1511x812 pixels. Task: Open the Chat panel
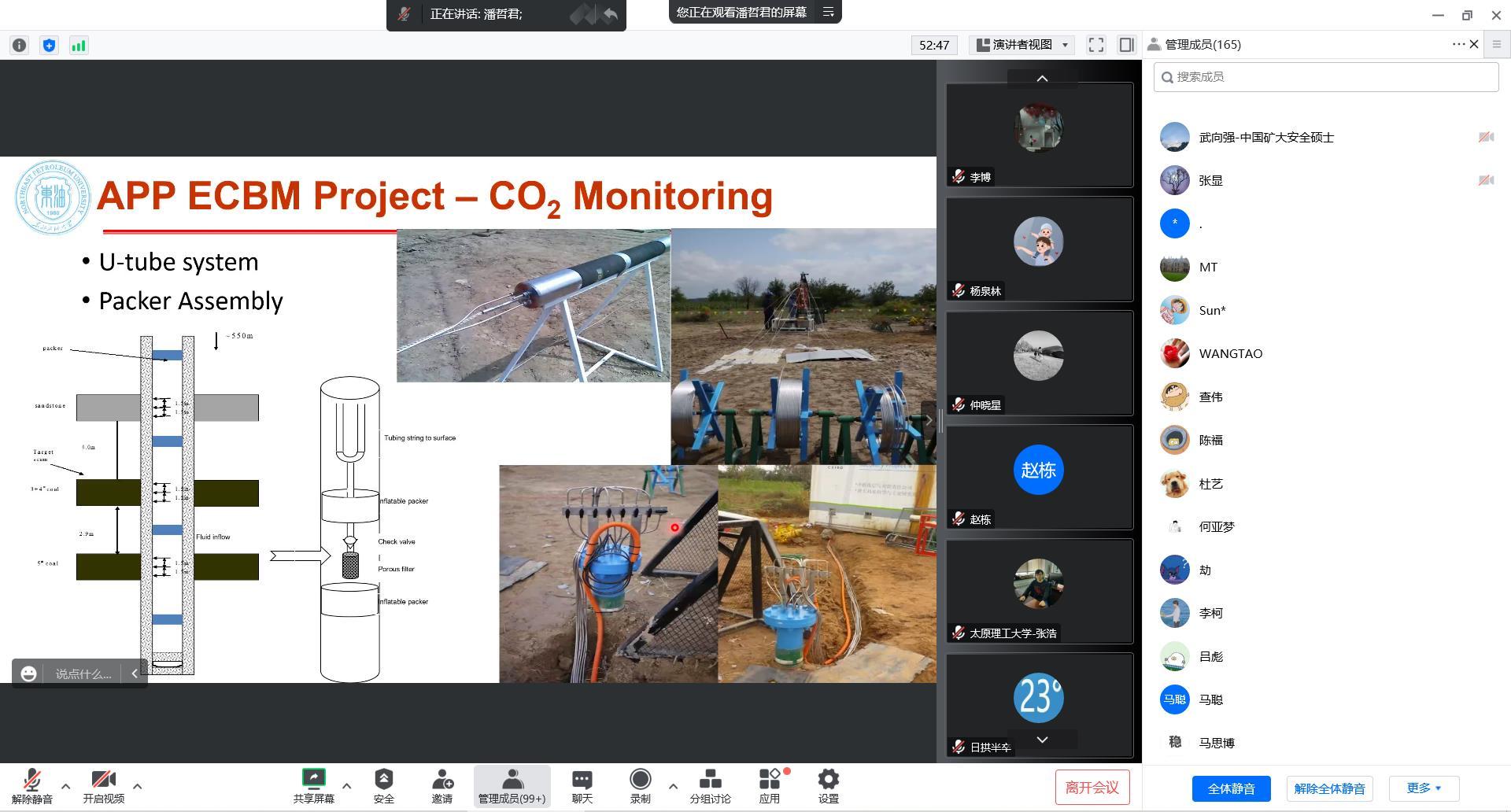click(x=582, y=786)
